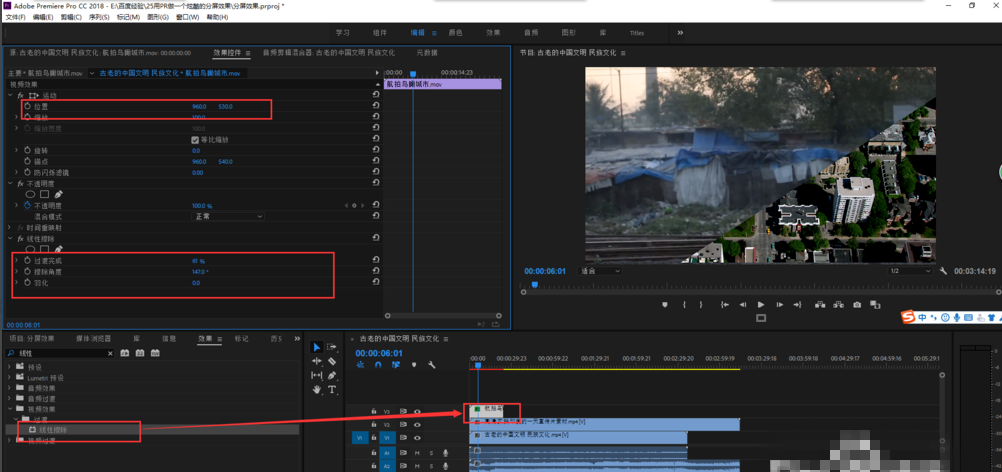This screenshot has height=472, width=1002.
Task: Click the timeline wrench settings icon
Action: pos(432,365)
